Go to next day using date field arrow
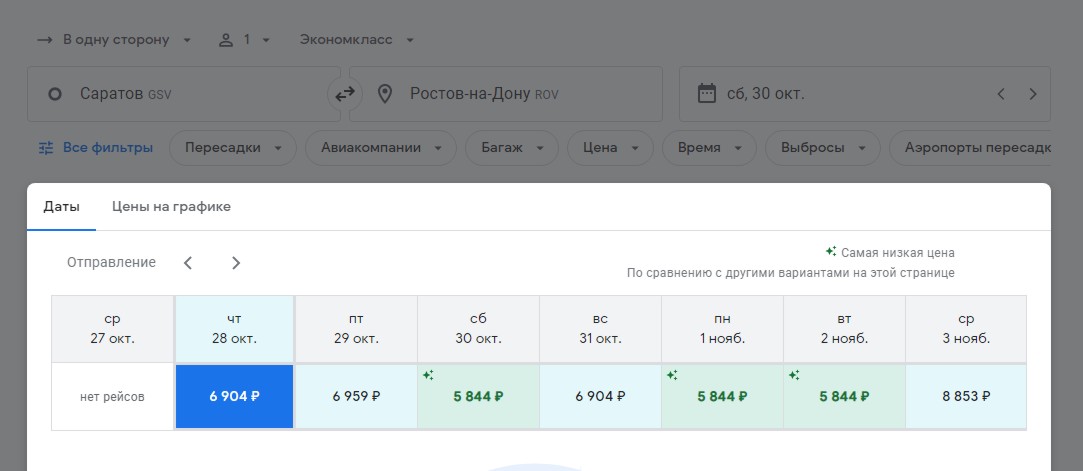This screenshot has height=471, width=1083. point(1033,94)
